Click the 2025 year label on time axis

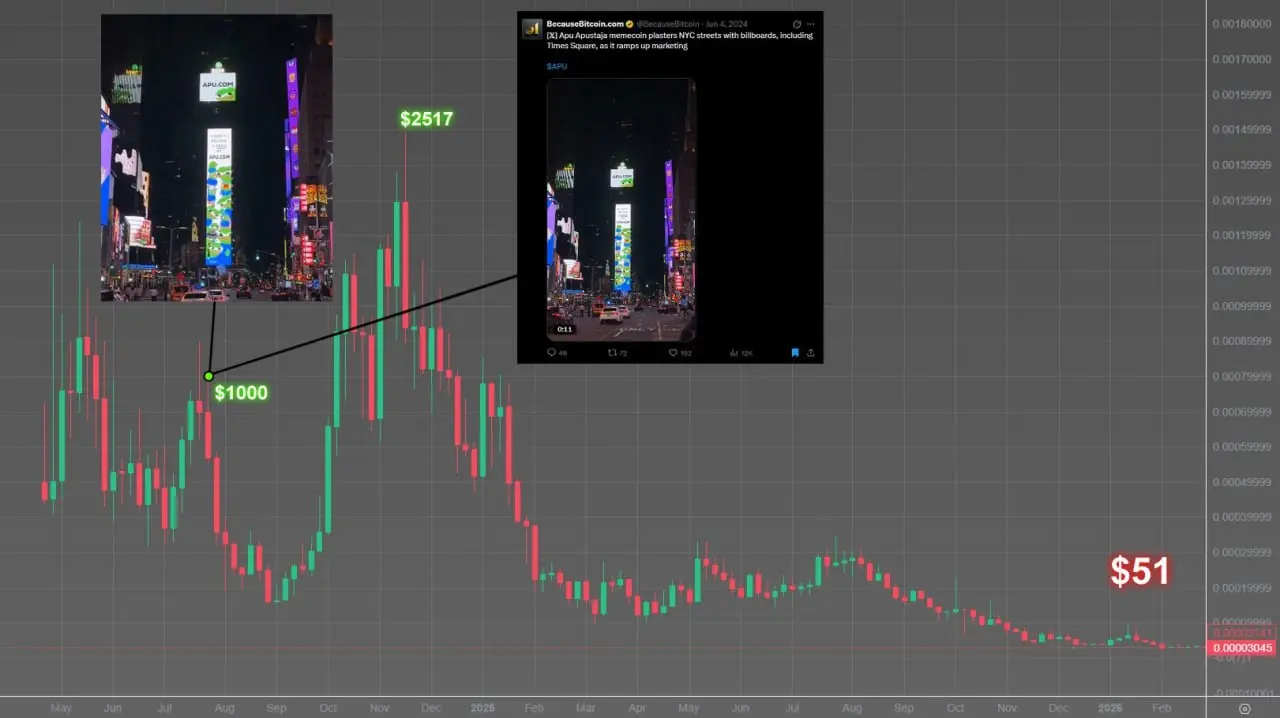(485, 708)
